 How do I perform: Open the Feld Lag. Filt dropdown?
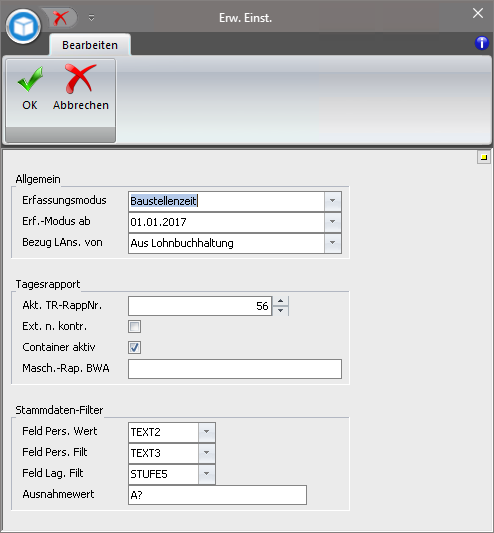point(206,474)
